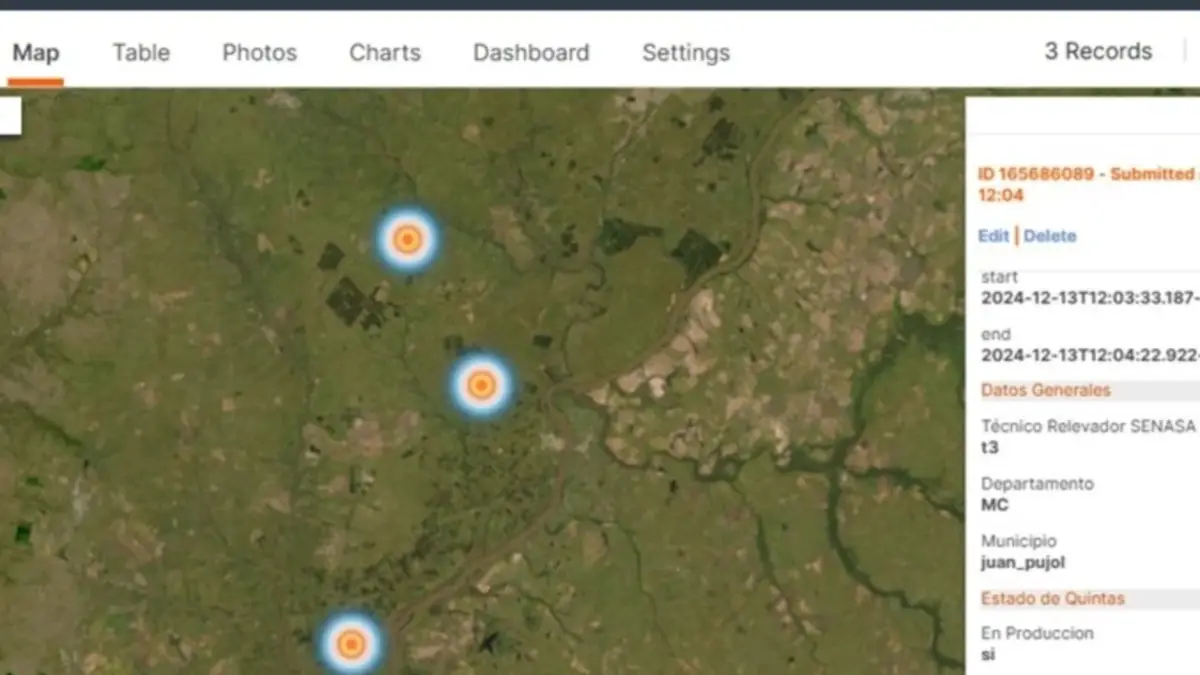Click the white map control at top-left corner

pos(10,116)
